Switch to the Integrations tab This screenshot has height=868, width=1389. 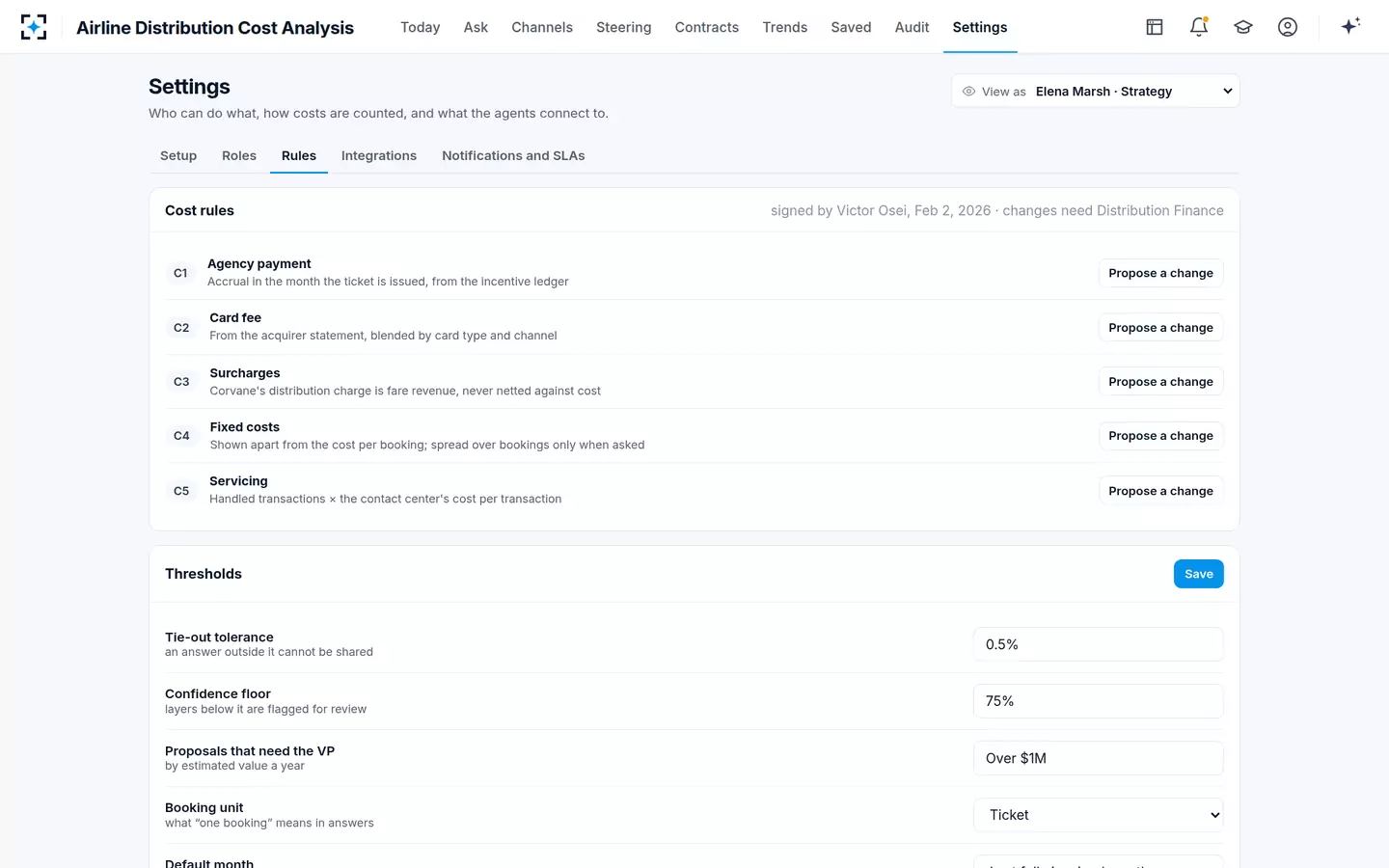tap(379, 155)
